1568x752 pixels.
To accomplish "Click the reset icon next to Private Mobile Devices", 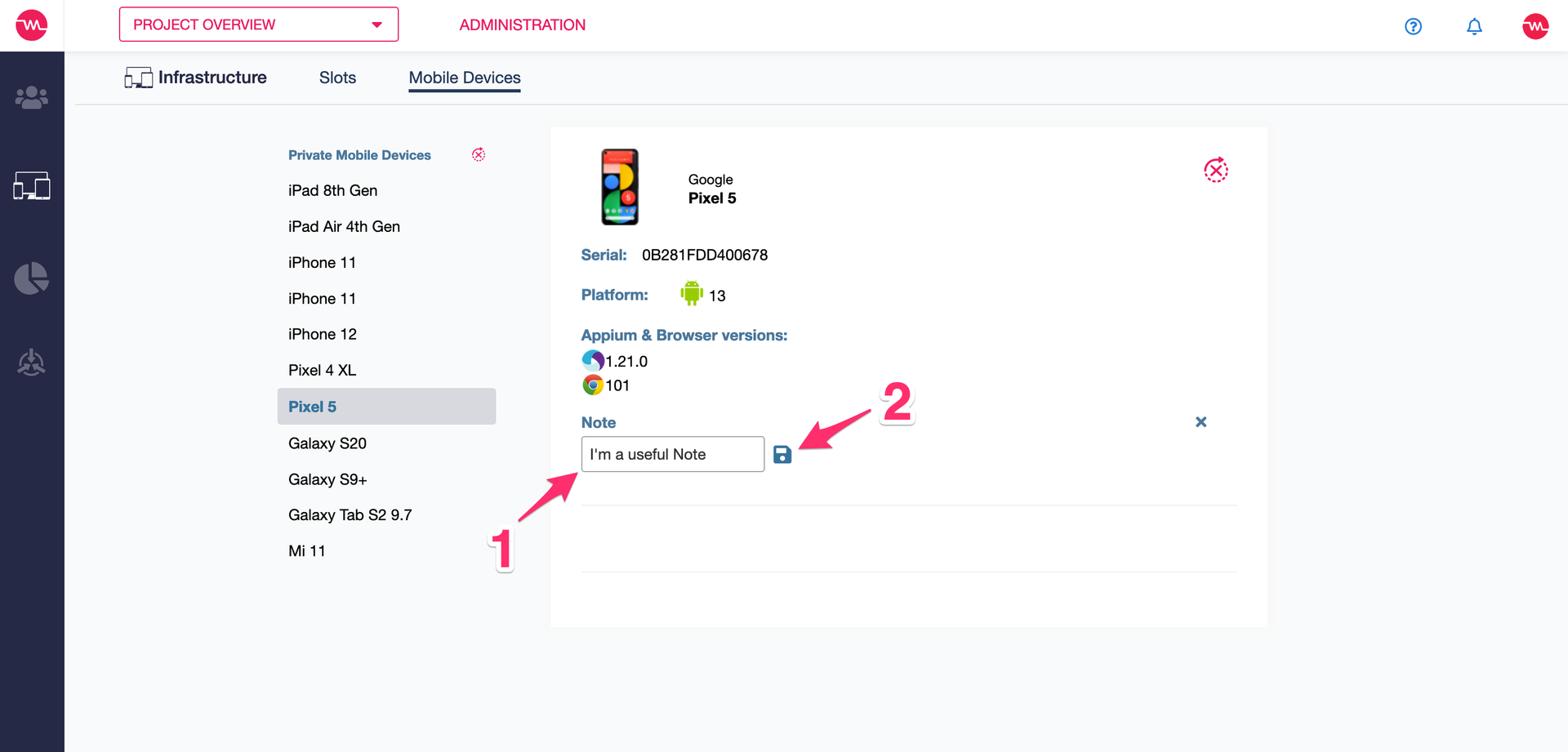I will pos(479,154).
